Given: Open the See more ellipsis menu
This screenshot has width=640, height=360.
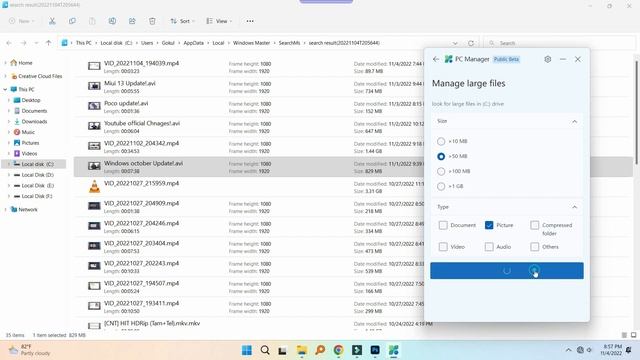Looking at the screenshot, I should click(x=250, y=21).
